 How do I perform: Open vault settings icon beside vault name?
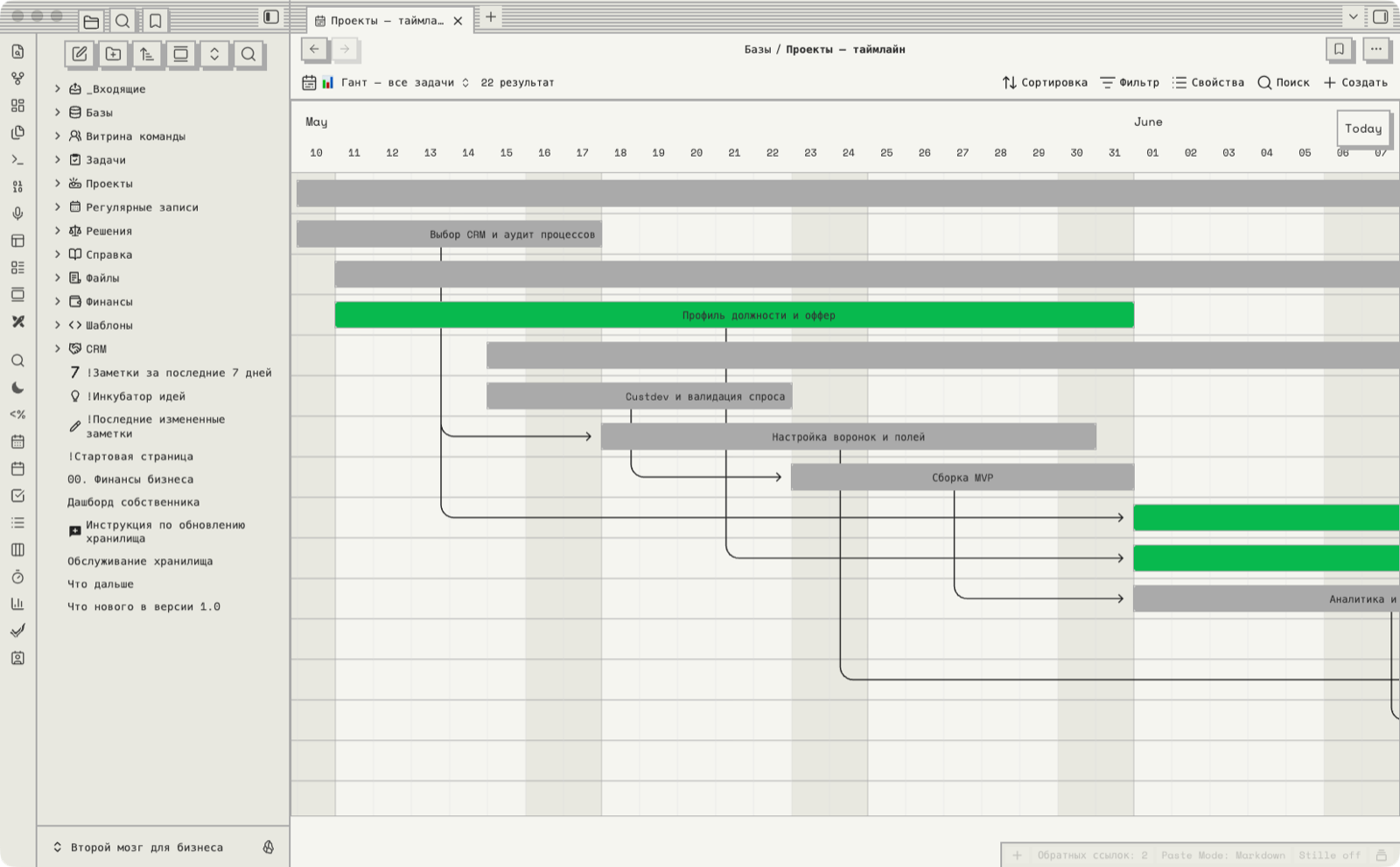pyautogui.click(x=269, y=848)
